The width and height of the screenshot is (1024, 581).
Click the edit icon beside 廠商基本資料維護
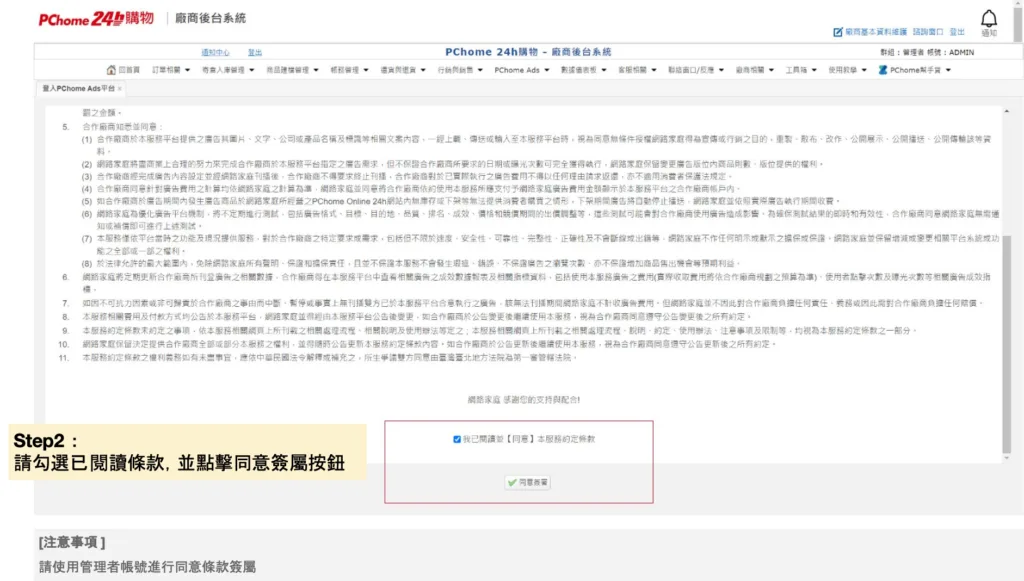(x=838, y=32)
